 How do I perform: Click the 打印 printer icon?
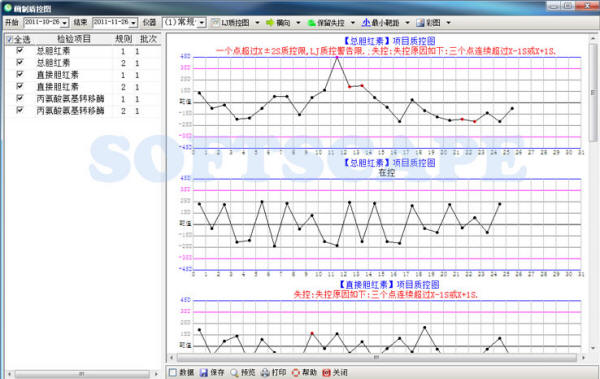coord(265,372)
